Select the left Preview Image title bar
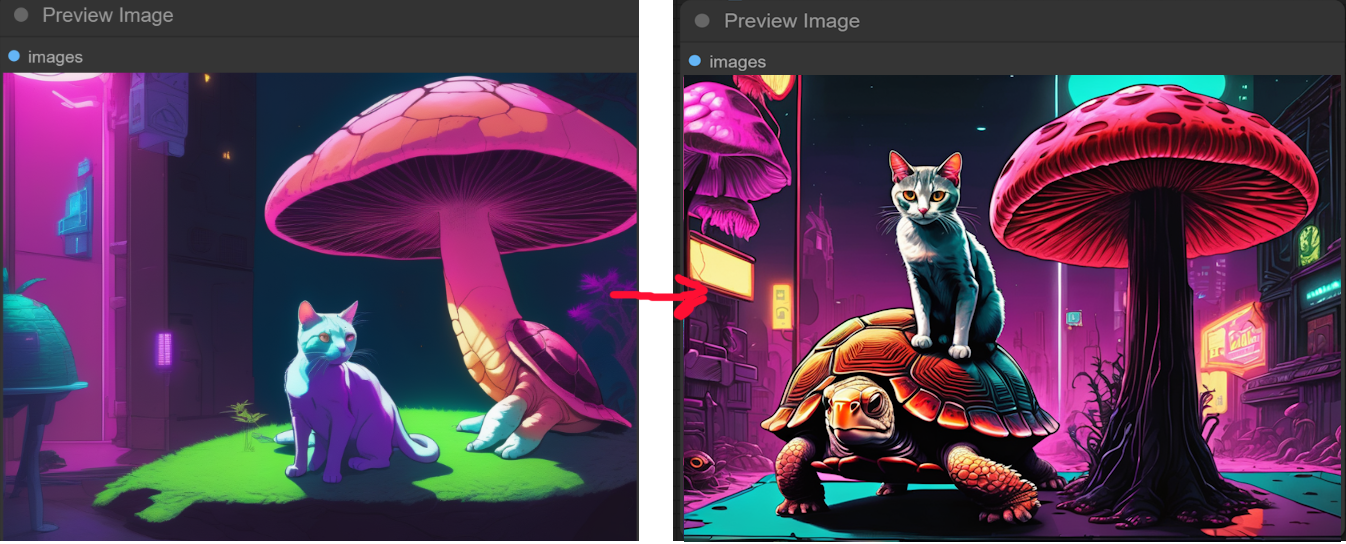 [300, 16]
